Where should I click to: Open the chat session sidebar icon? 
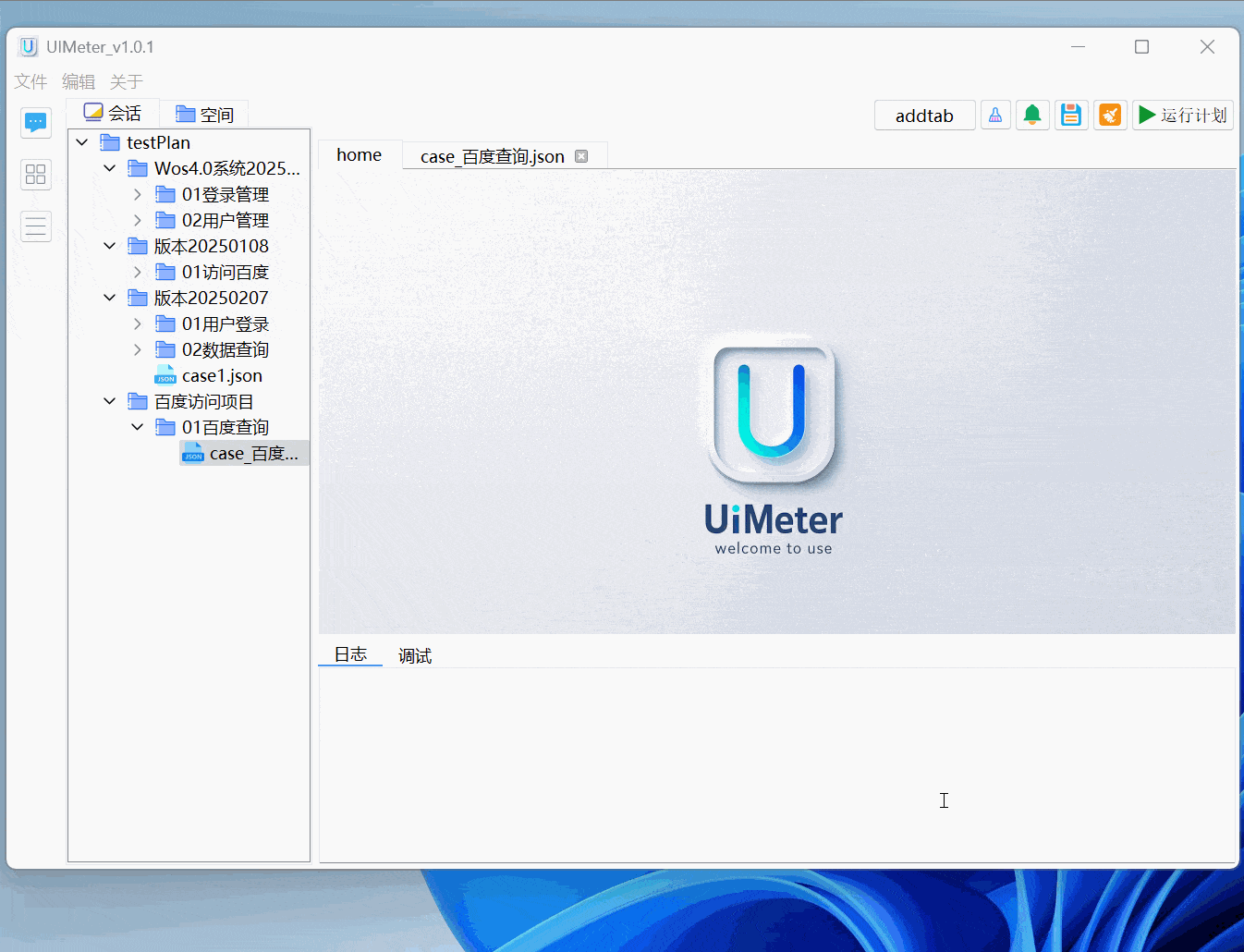tap(36, 122)
